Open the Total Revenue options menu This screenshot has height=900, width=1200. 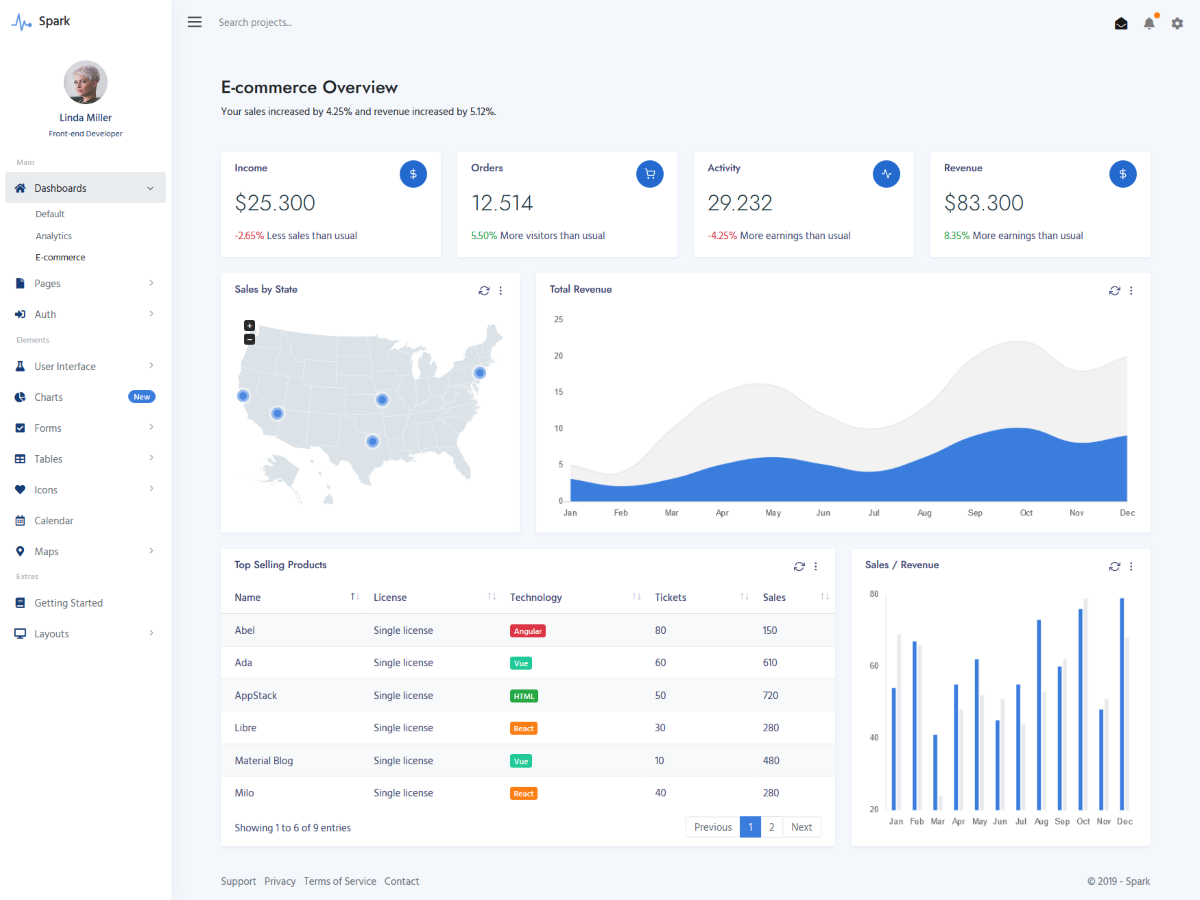click(x=1131, y=290)
